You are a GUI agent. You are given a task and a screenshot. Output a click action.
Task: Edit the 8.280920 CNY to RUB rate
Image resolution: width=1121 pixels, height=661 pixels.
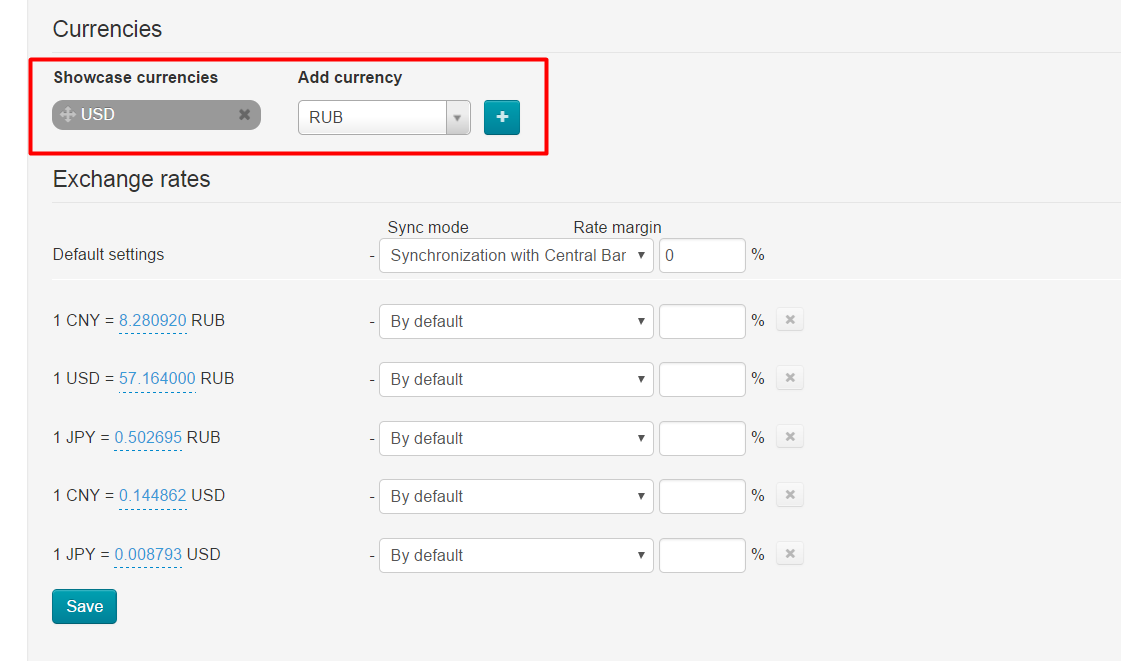152,321
